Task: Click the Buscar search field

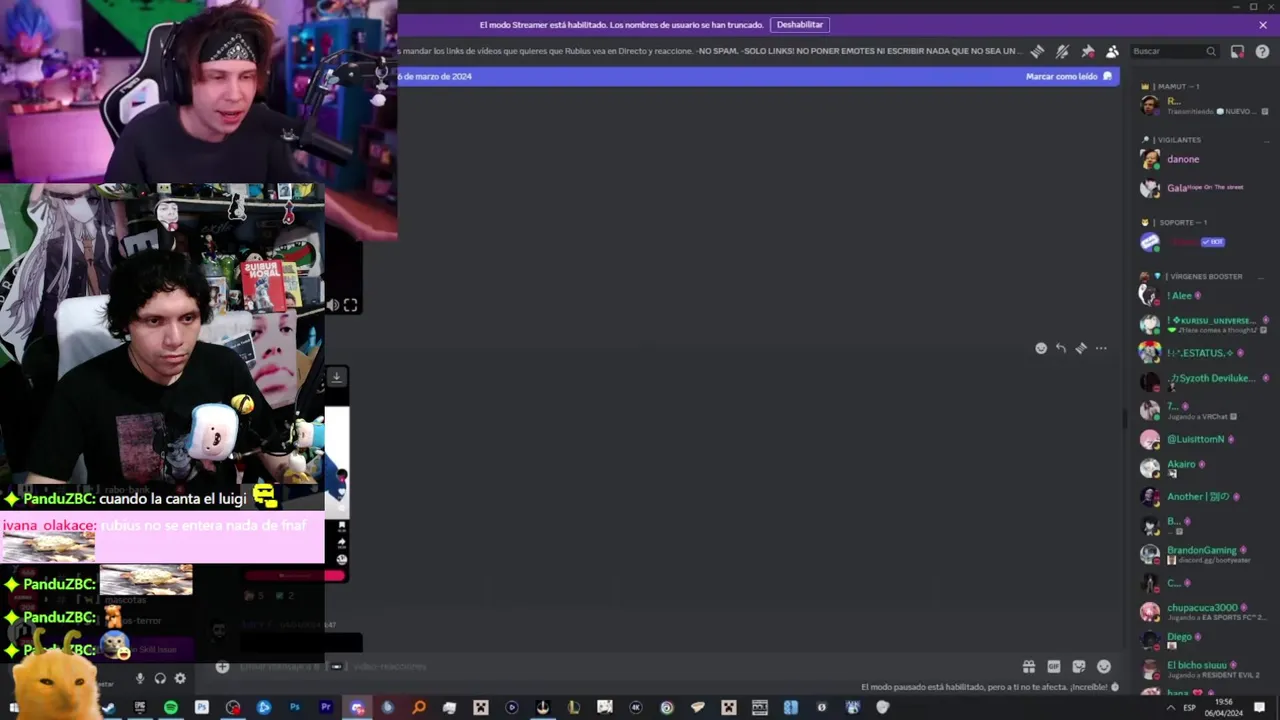Action: click(1174, 51)
